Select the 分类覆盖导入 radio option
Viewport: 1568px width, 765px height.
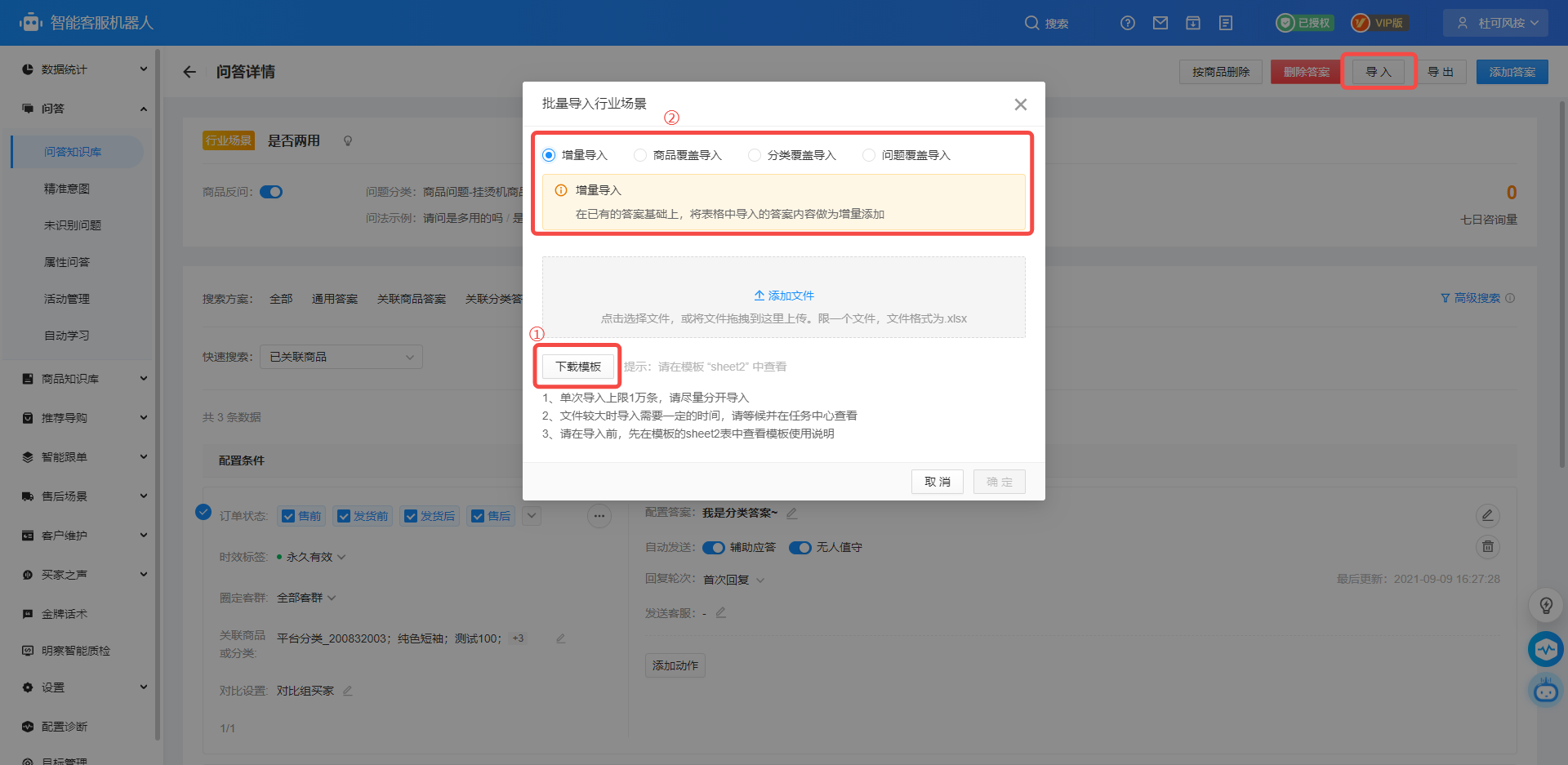[755, 155]
